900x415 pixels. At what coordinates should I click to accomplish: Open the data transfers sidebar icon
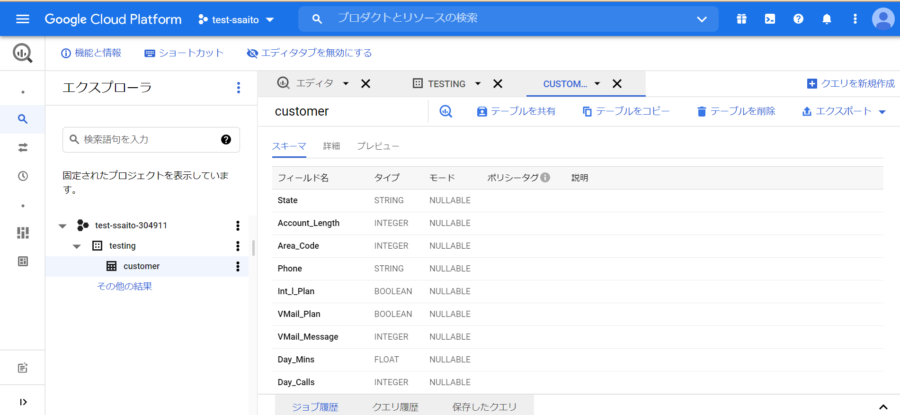(22, 148)
